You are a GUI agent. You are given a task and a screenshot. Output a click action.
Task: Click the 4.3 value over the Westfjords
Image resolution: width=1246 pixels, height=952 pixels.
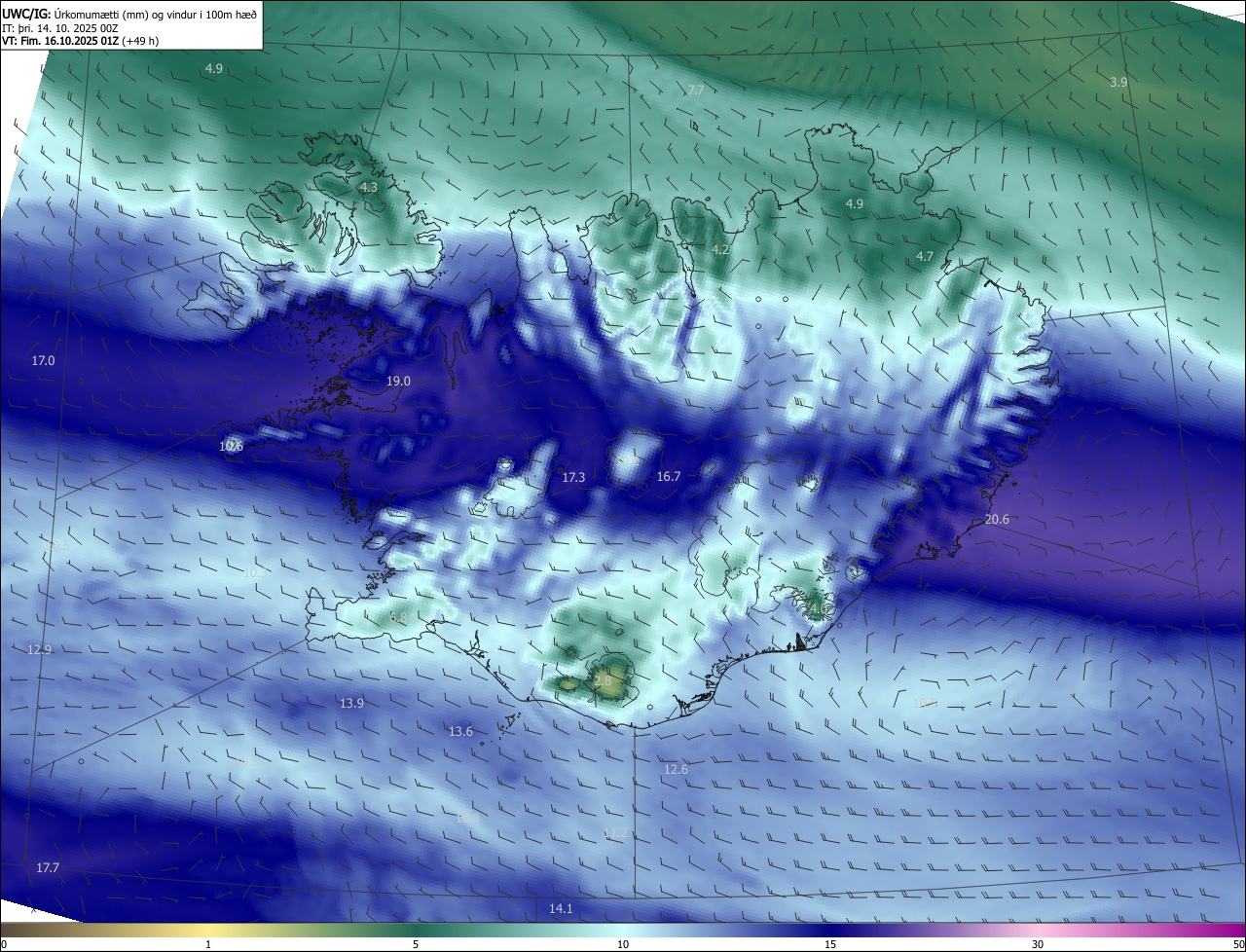368,187
